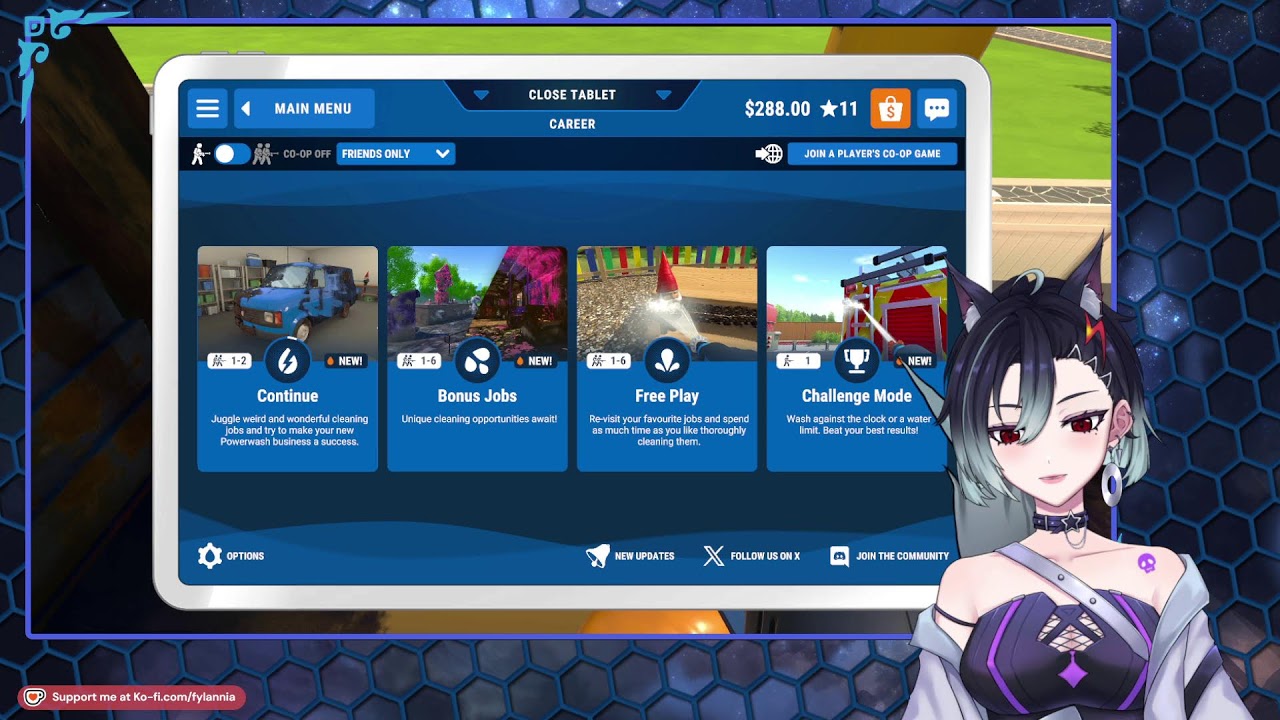1280x720 pixels.
Task: Click the globe co-op search icon
Action: click(768, 154)
